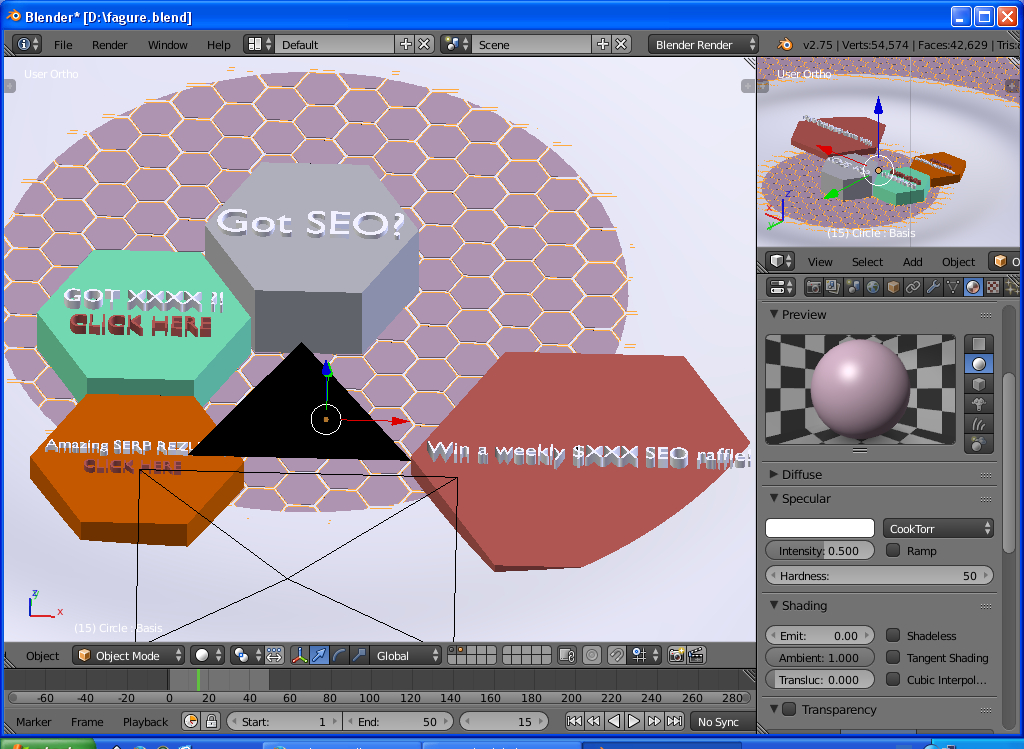Expand the Diffuse panel
The image size is (1024, 749).
[x=801, y=474]
